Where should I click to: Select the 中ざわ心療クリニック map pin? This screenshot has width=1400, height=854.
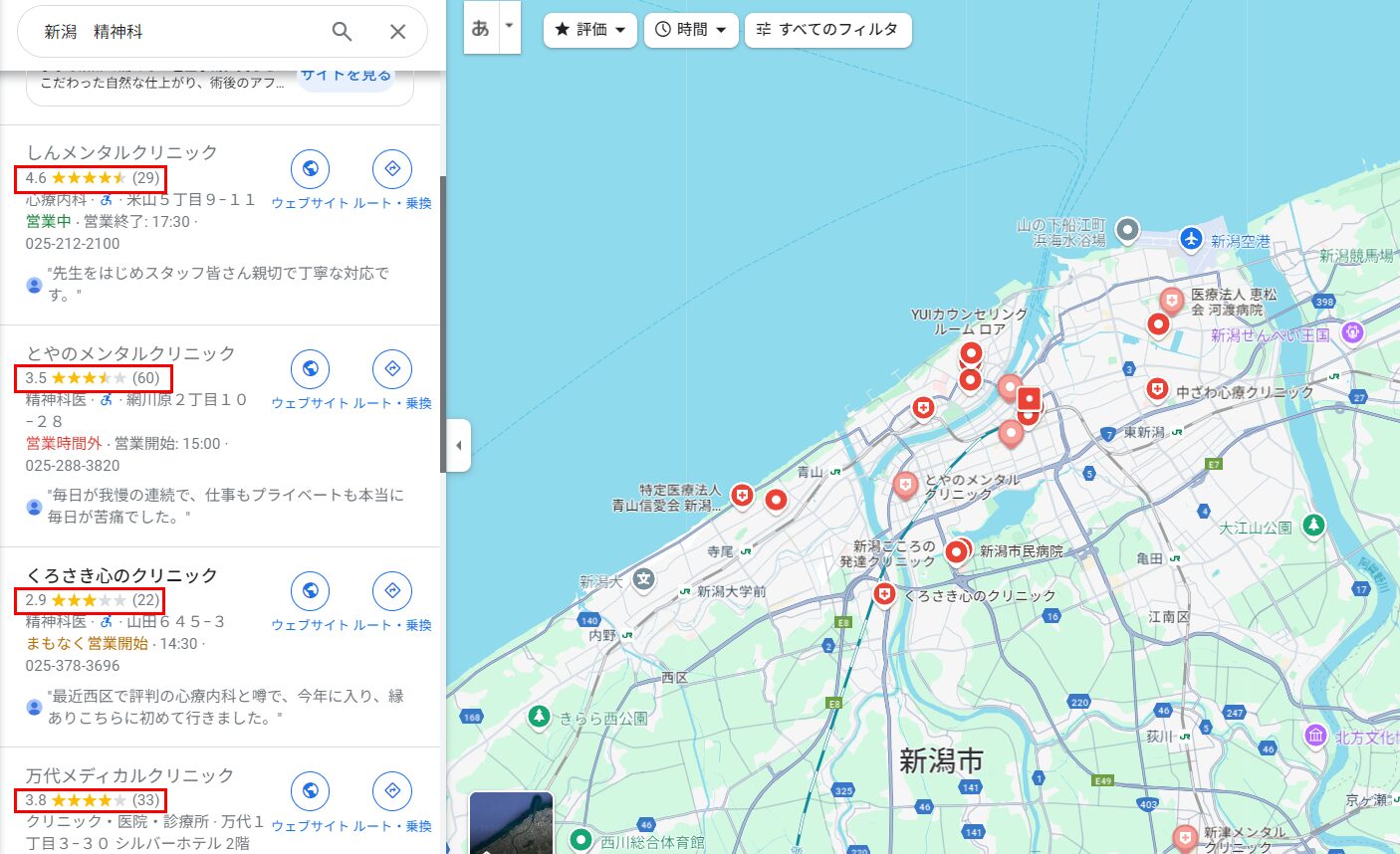(x=1157, y=390)
